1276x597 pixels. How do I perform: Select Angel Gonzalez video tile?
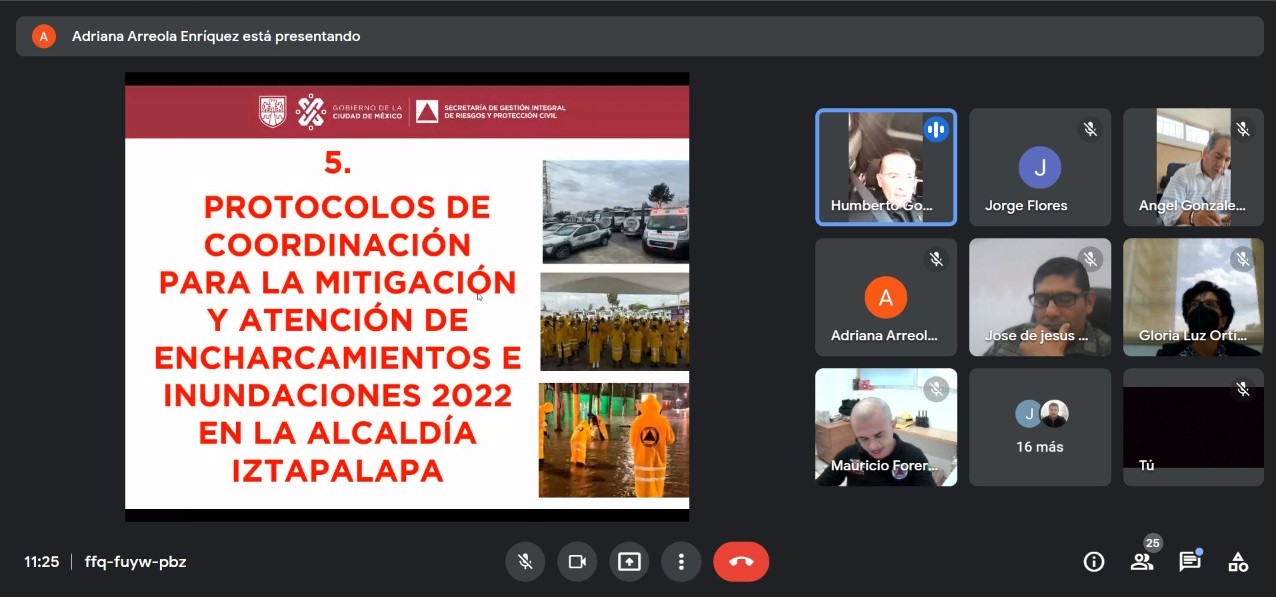coord(1193,167)
